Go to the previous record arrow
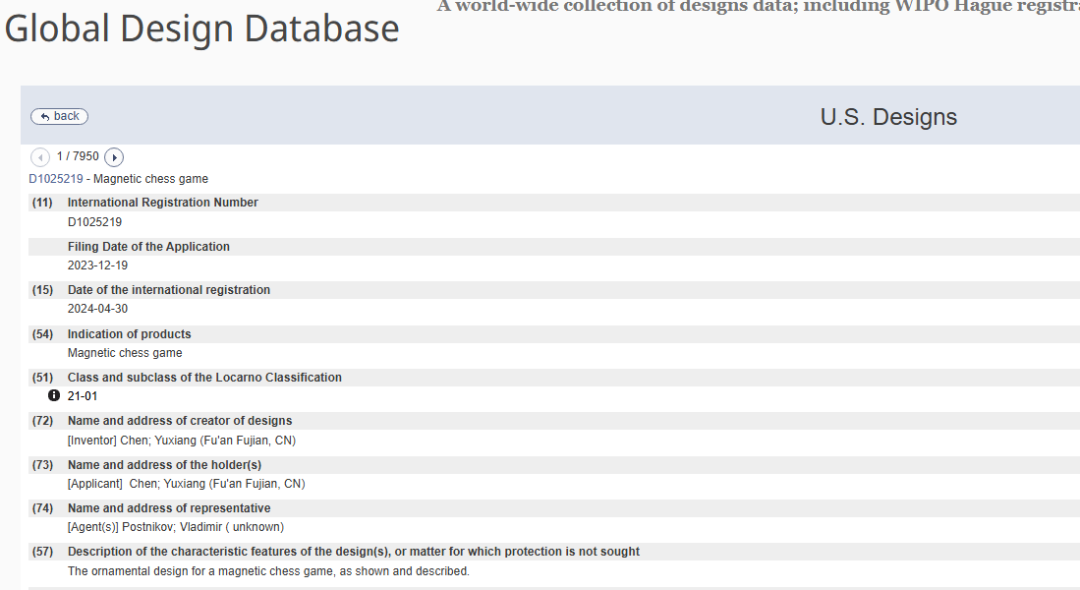 click(x=40, y=157)
